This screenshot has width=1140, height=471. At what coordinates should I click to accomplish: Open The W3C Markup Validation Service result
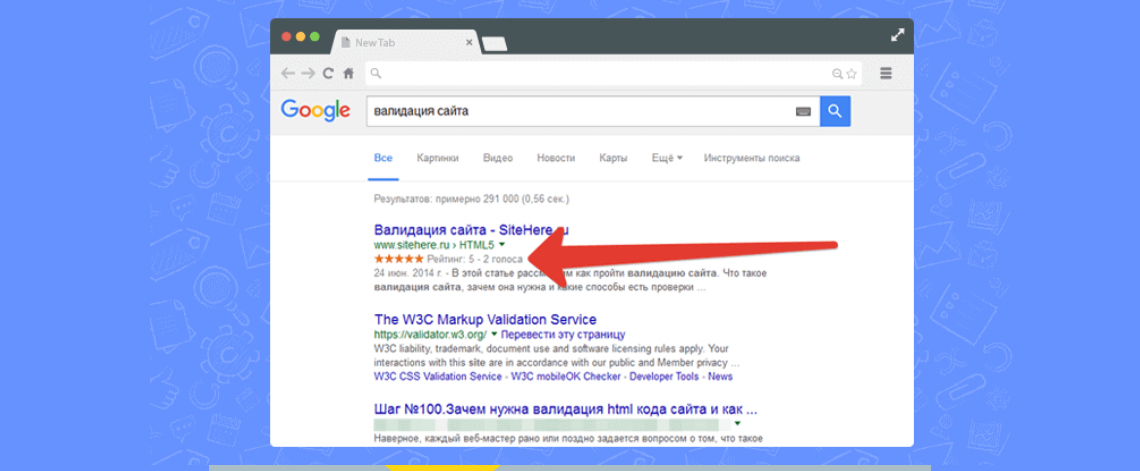tap(485, 320)
